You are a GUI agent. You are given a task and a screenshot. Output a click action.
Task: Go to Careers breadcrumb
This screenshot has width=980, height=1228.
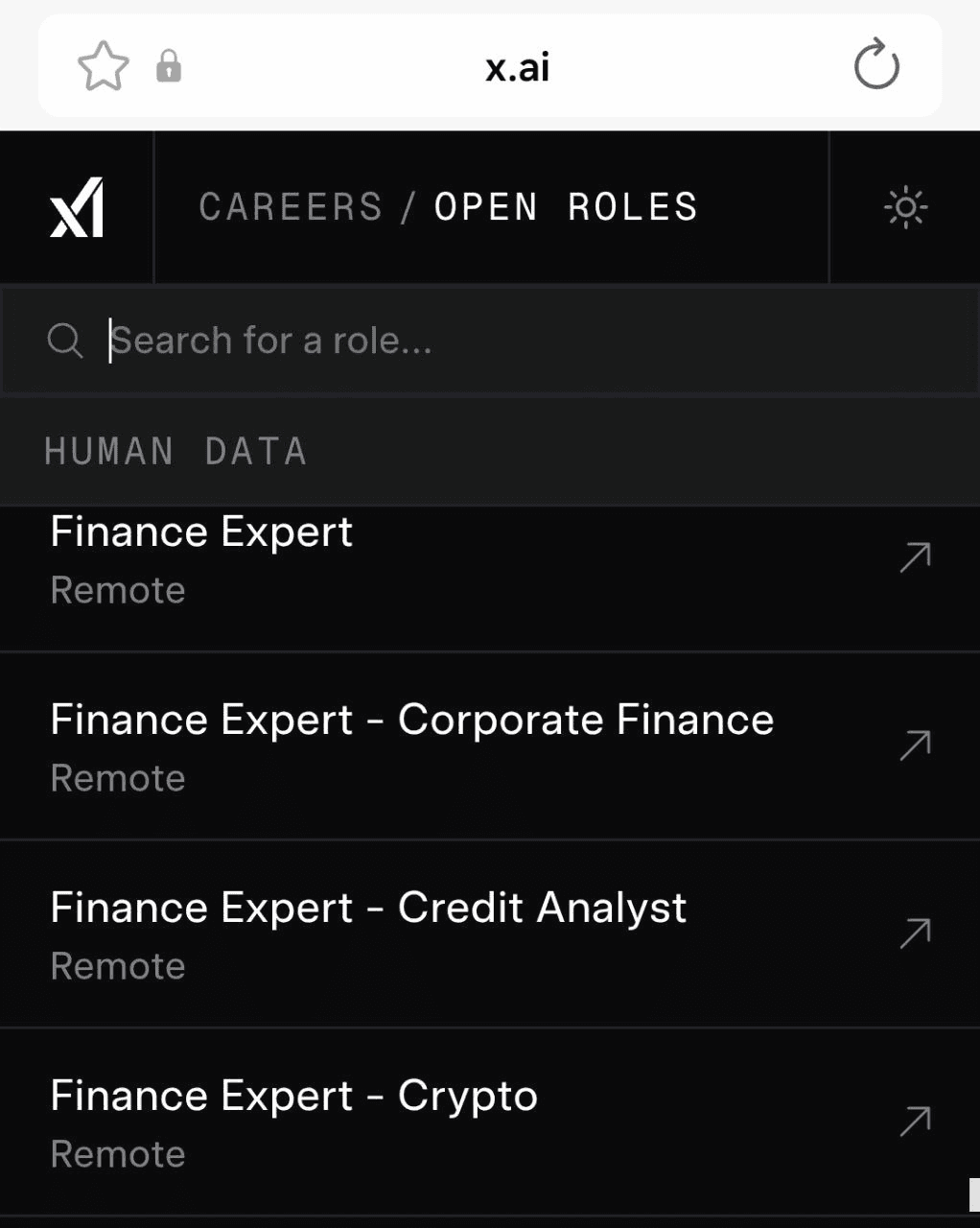click(x=291, y=207)
